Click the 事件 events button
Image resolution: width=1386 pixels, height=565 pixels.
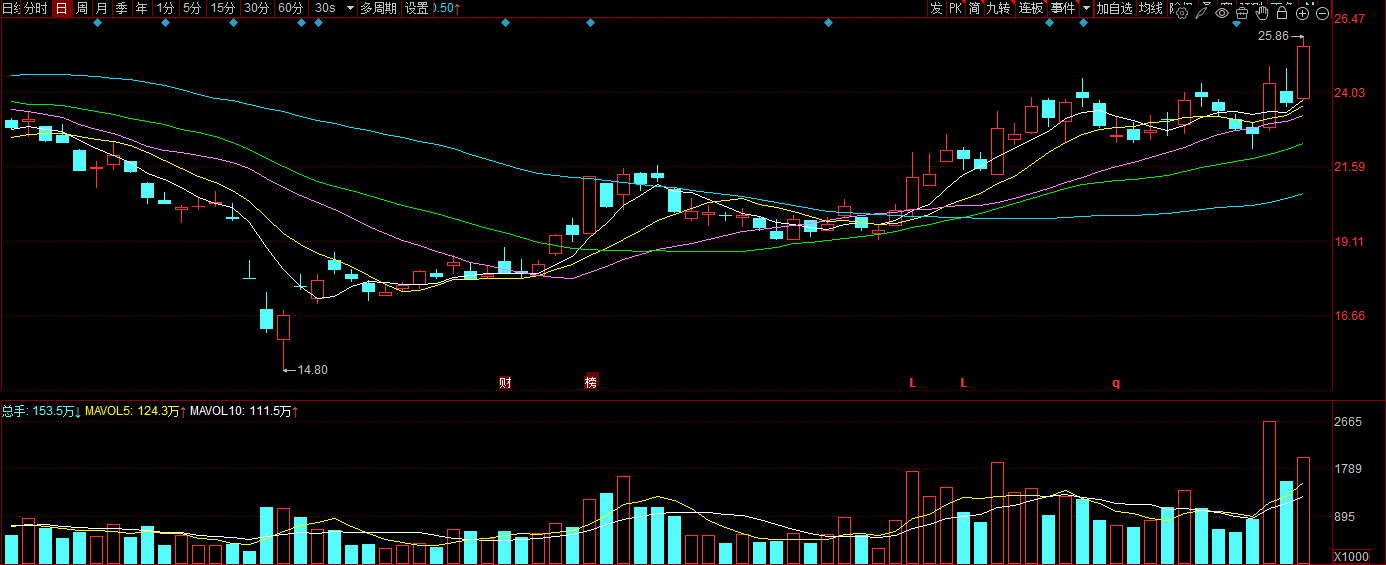1063,8
